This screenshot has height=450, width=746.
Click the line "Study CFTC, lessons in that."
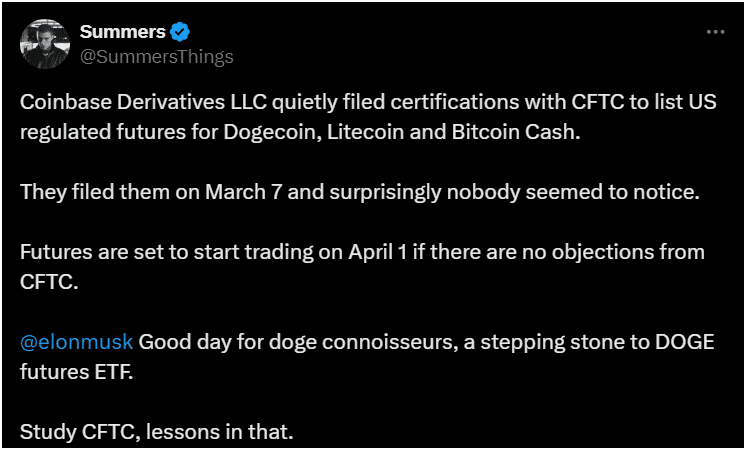click(x=157, y=434)
